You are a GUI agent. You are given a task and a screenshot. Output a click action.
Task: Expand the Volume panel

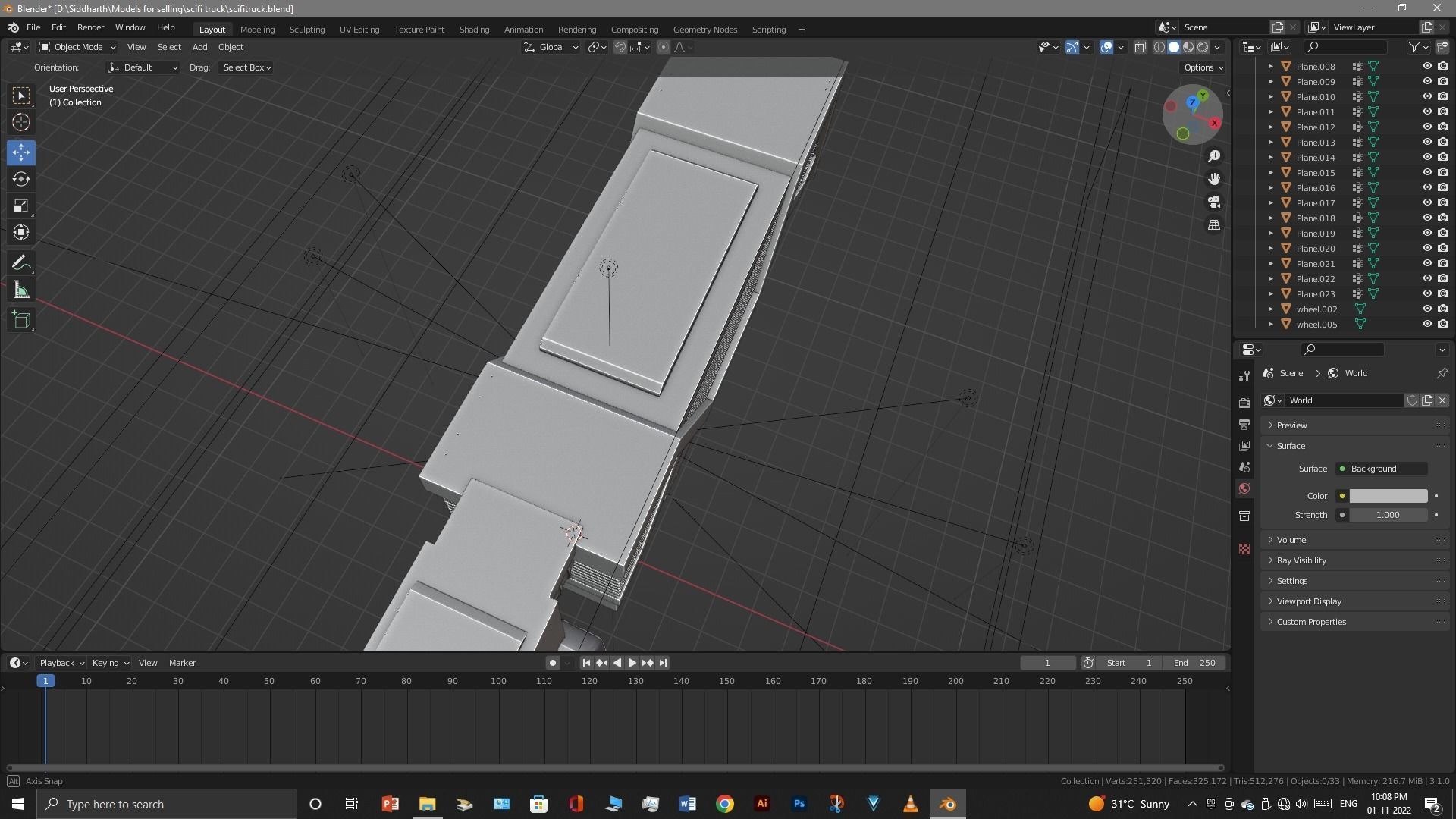(x=1291, y=540)
